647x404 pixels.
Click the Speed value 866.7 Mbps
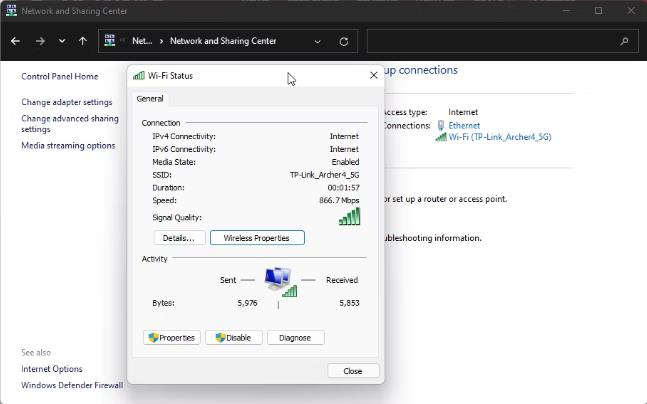tap(339, 201)
